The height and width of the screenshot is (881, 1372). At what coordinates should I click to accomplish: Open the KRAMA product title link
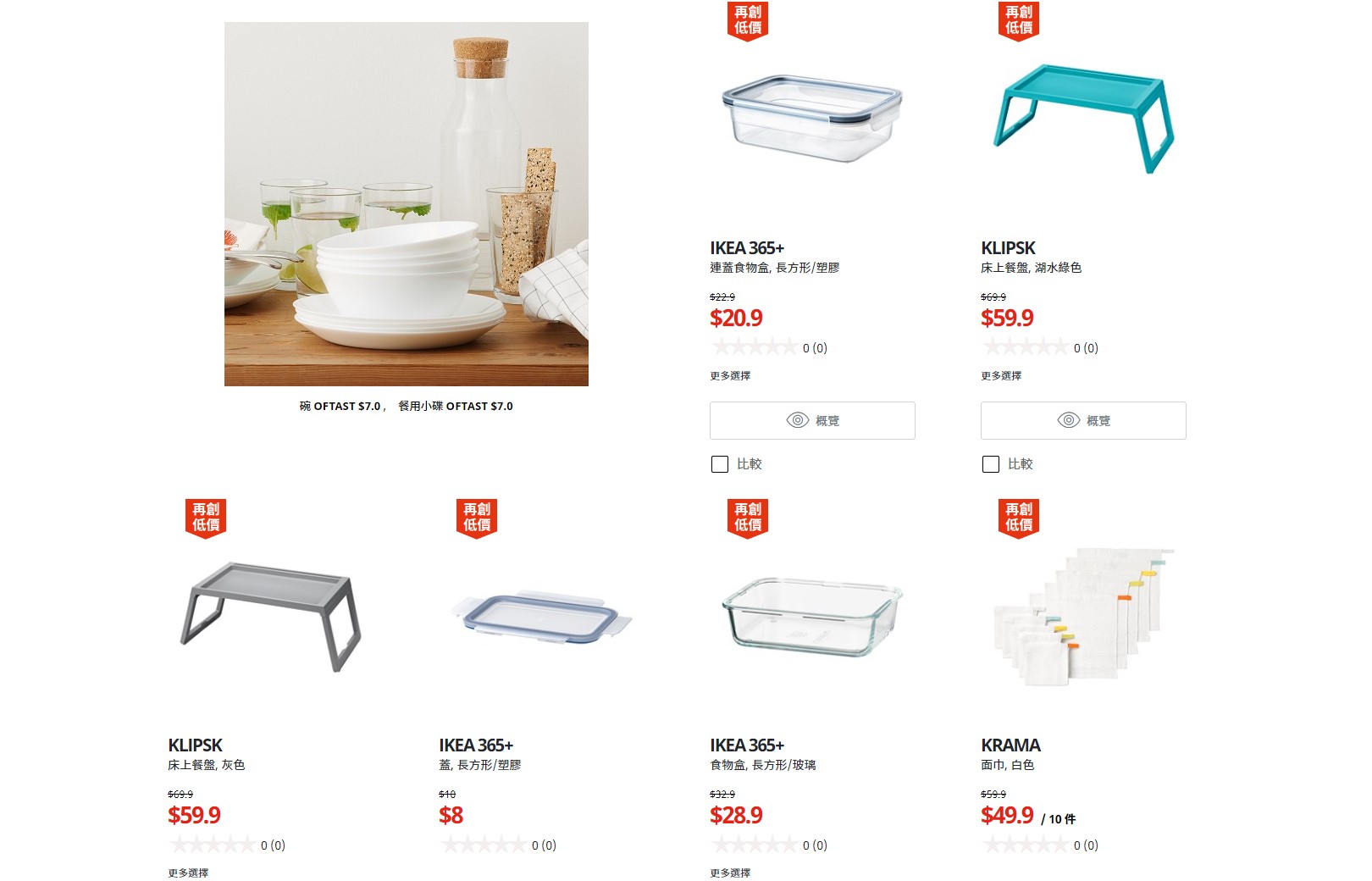tap(1010, 745)
